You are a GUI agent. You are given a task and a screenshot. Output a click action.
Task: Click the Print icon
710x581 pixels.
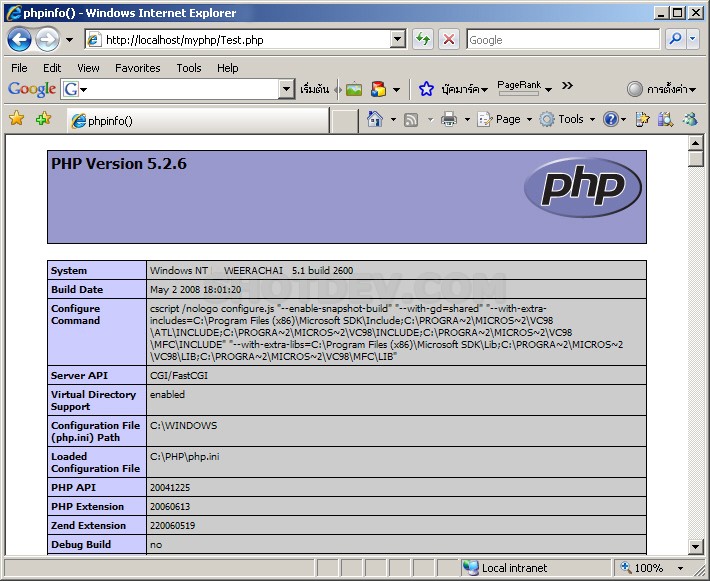(x=449, y=119)
